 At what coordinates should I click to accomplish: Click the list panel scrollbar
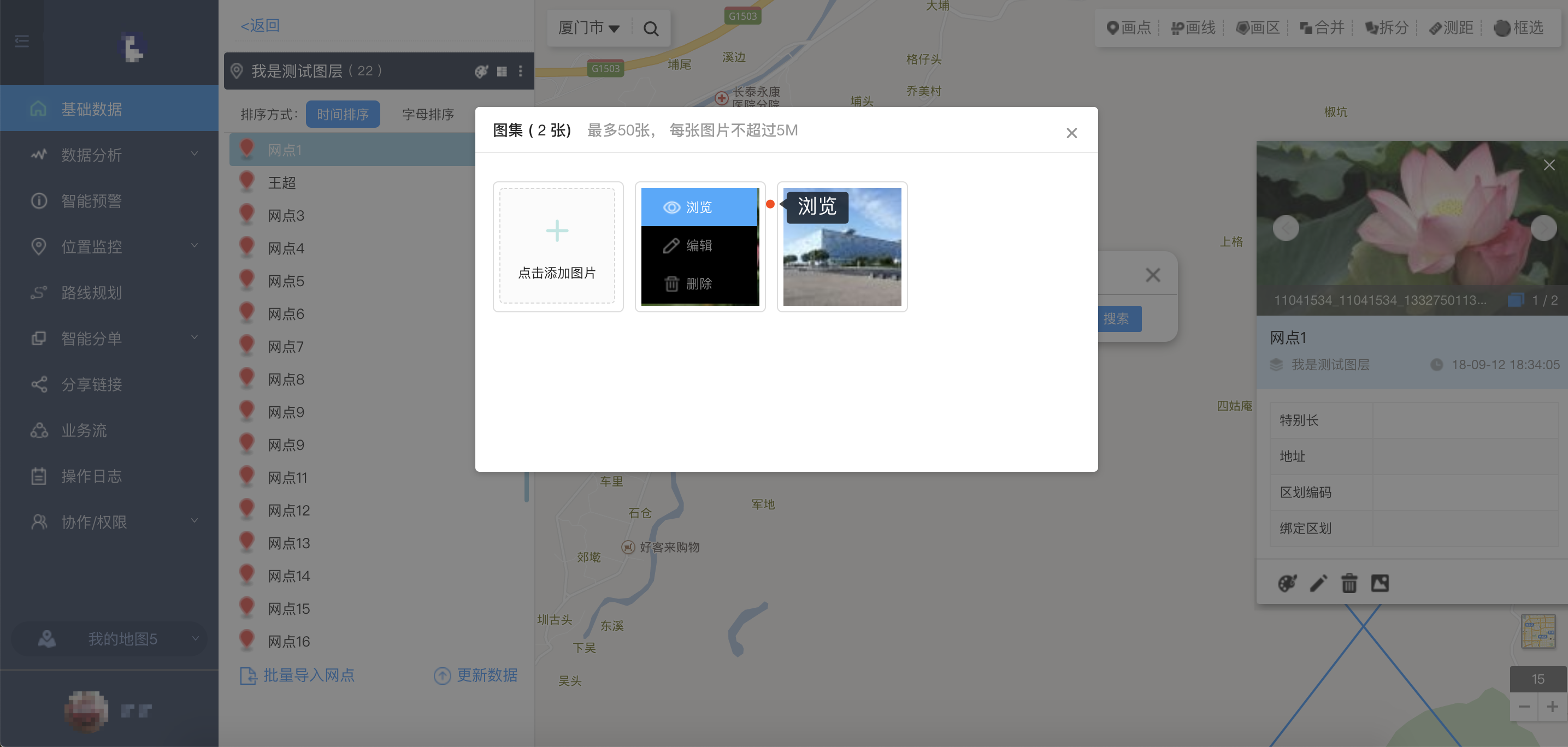(x=527, y=487)
